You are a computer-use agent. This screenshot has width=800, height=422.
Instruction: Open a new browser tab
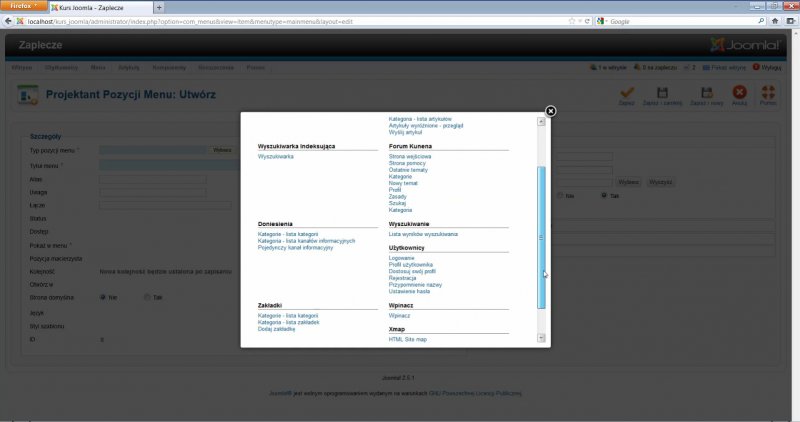160,7
